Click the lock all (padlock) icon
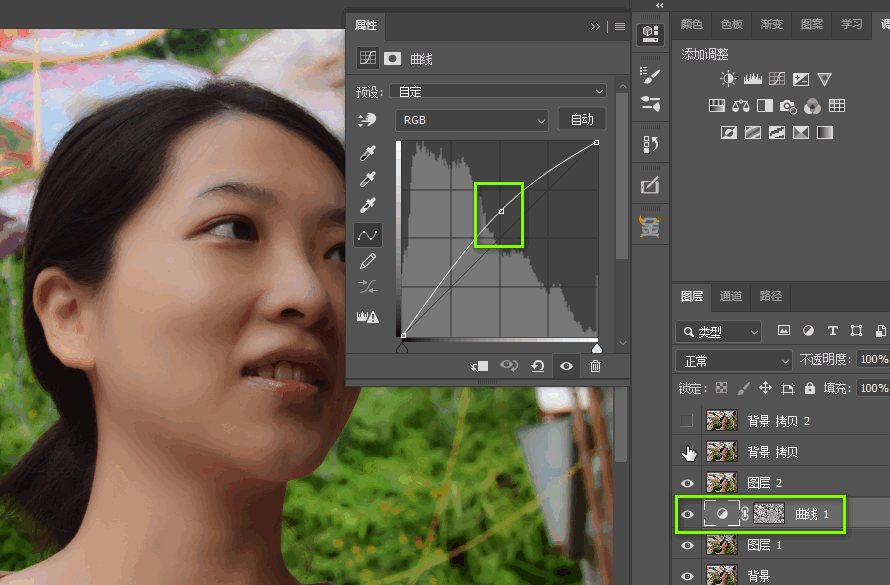 [x=811, y=388]
